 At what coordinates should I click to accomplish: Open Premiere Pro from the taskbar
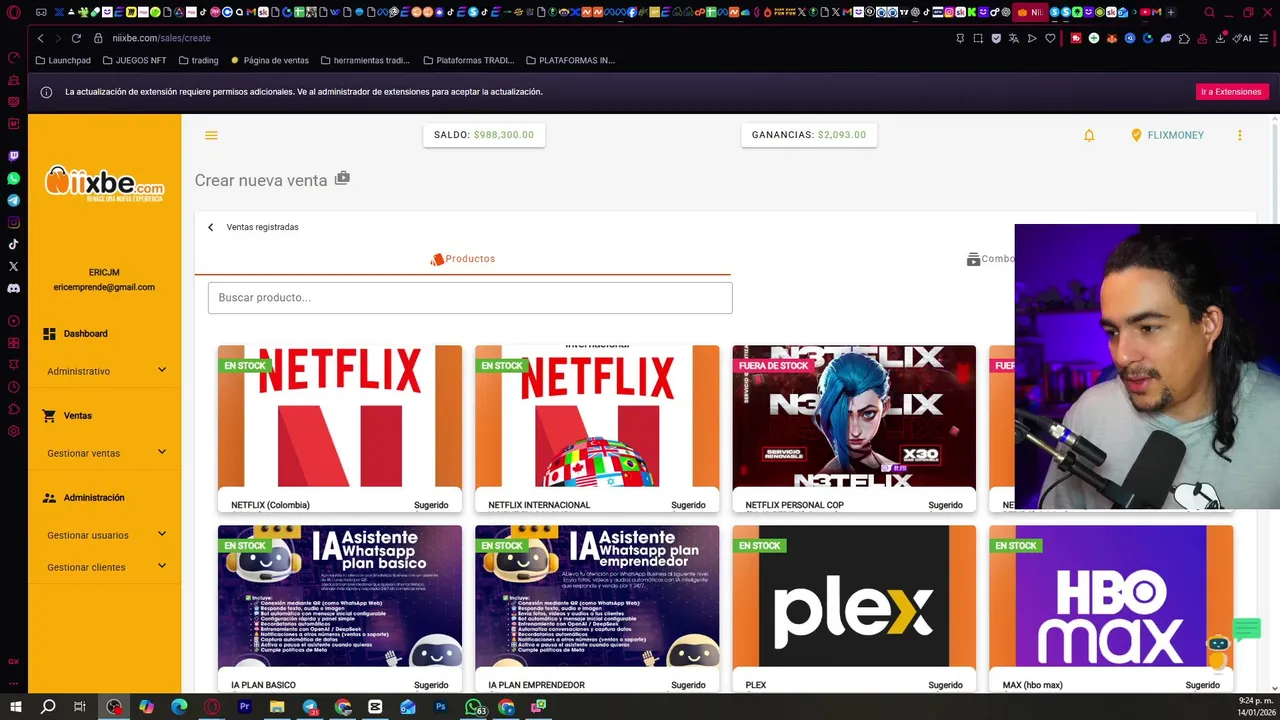(x=244, y=707)
